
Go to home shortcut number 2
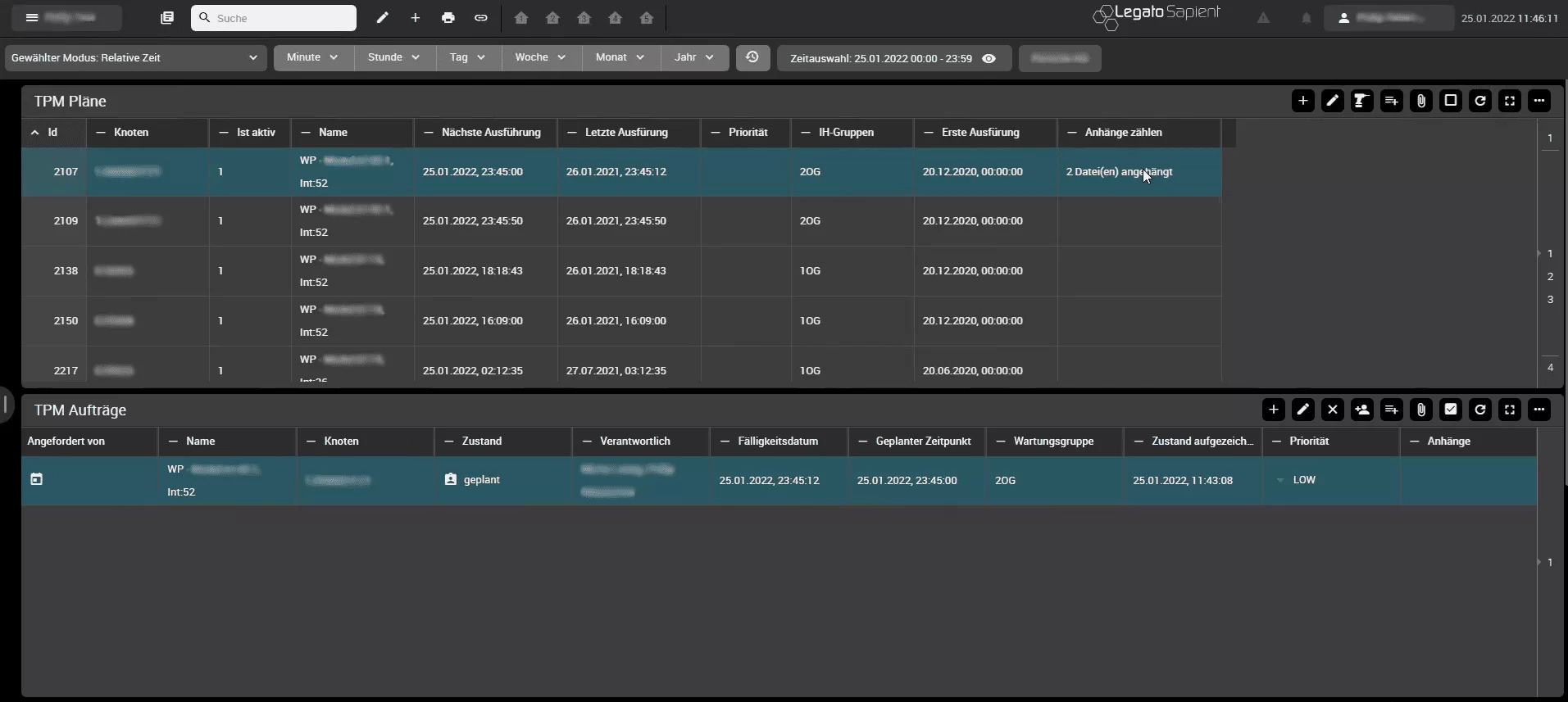pyautogui.click(x=552, y=17)
